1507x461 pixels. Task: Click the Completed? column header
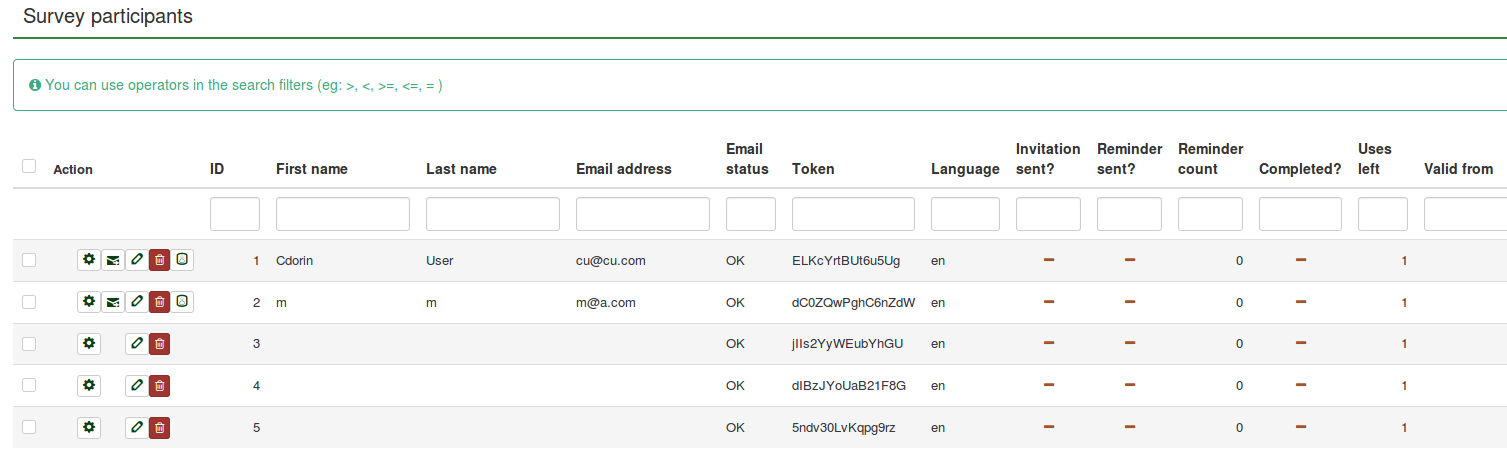coord(1299,169)
